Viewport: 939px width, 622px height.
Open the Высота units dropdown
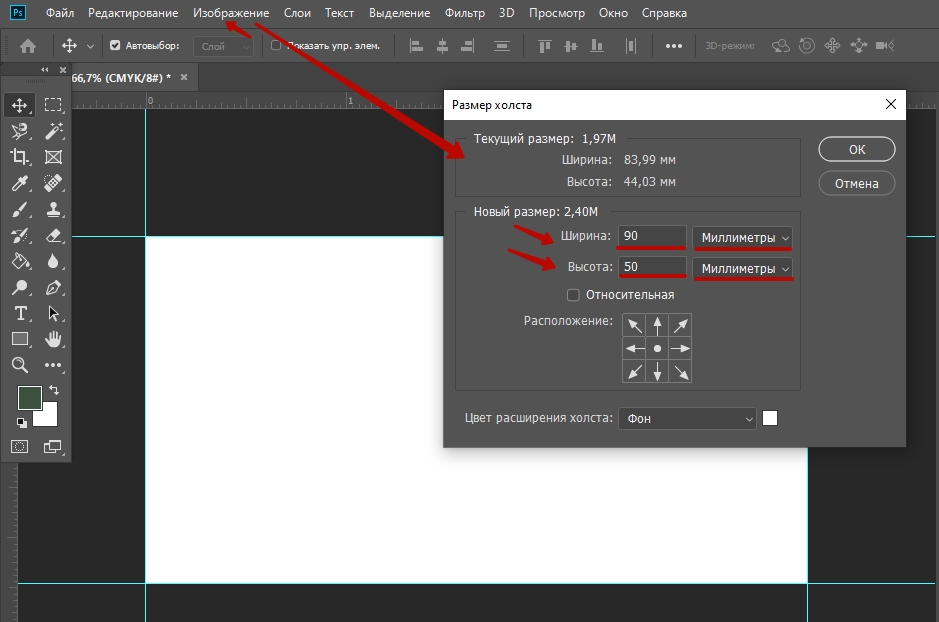744,269
